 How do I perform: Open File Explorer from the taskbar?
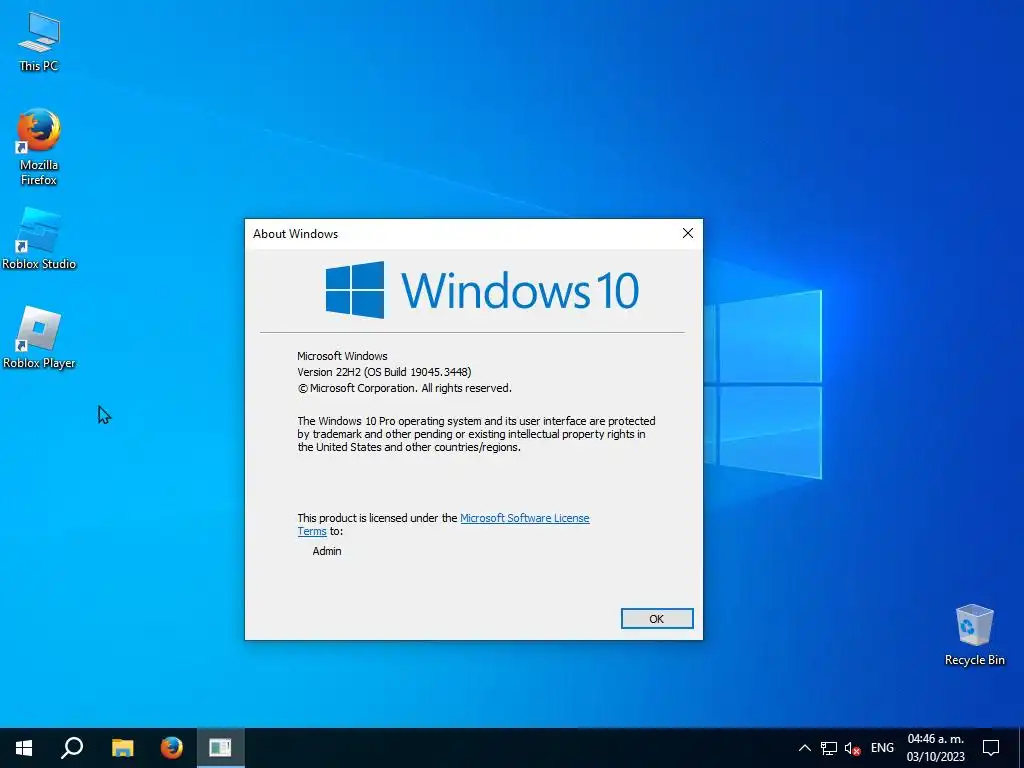click(122, 748)
